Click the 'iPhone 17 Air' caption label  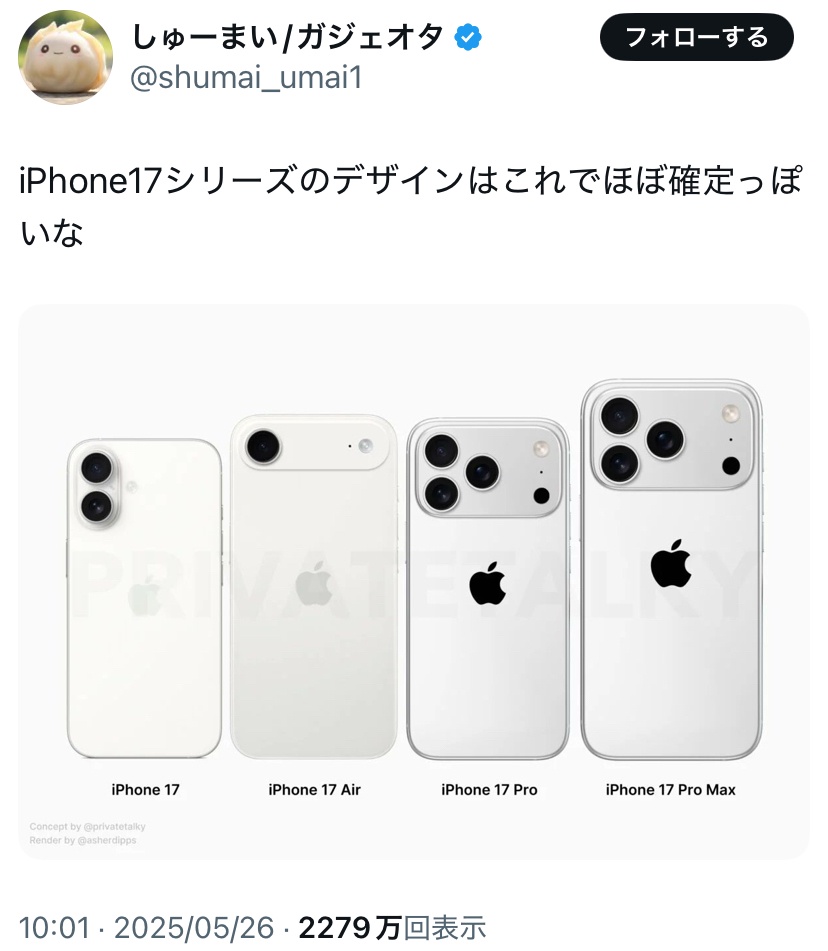[314, 790]
